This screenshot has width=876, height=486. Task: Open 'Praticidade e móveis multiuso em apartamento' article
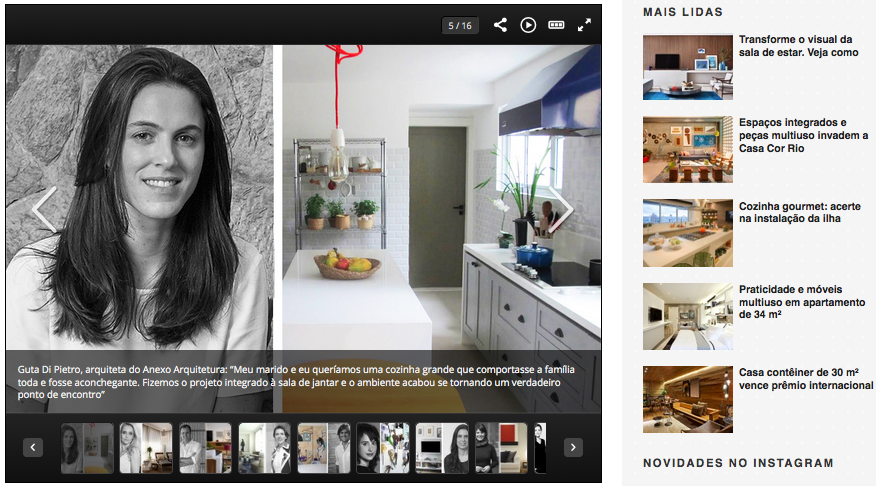point(802,302)
